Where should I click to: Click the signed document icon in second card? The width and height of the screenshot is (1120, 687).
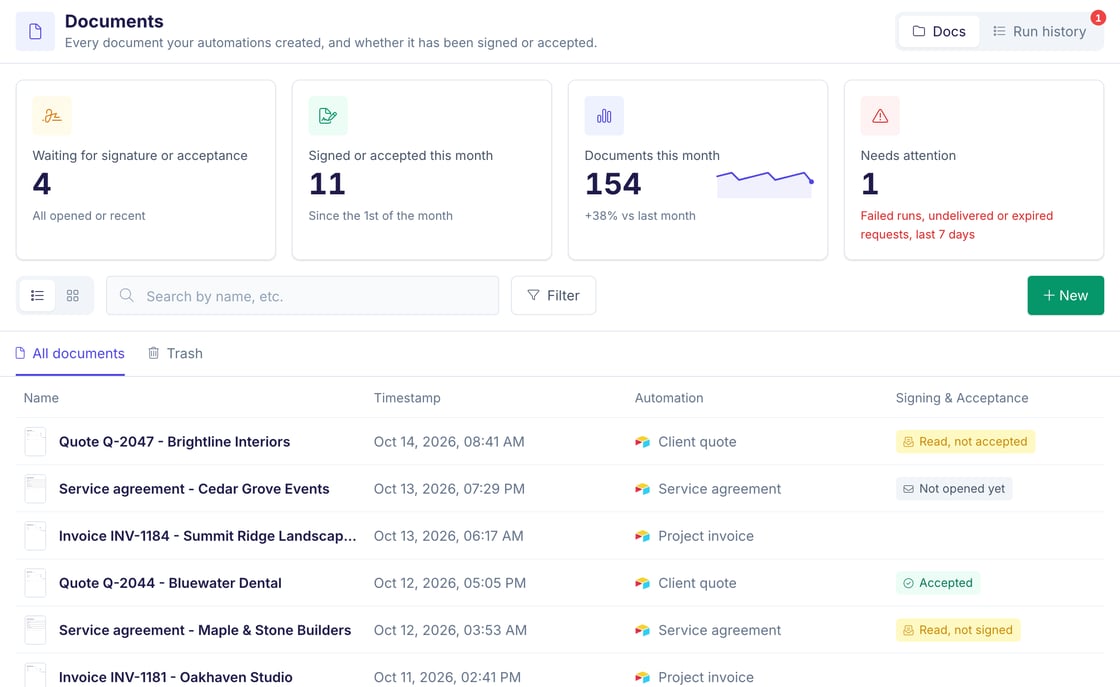(x=328, y=116)
